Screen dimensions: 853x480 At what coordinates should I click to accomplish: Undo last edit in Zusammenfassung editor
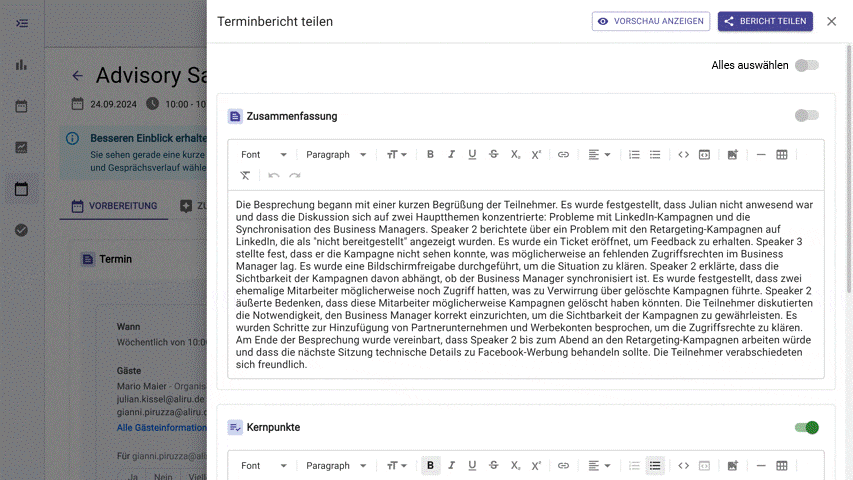pyautogui.click(x=274, y=175)
